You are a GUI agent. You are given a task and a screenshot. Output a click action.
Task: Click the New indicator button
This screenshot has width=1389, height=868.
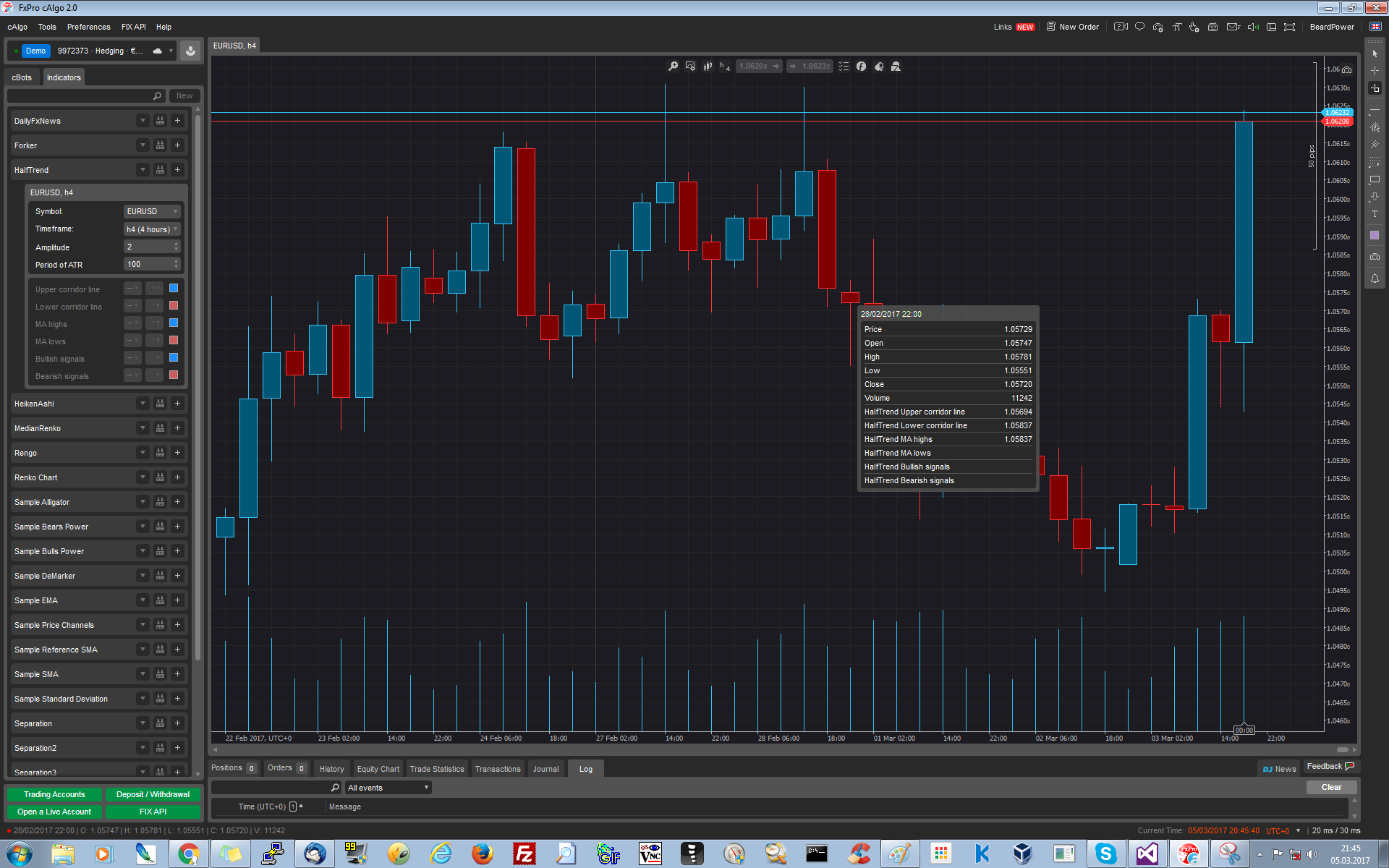coord(184,95)
